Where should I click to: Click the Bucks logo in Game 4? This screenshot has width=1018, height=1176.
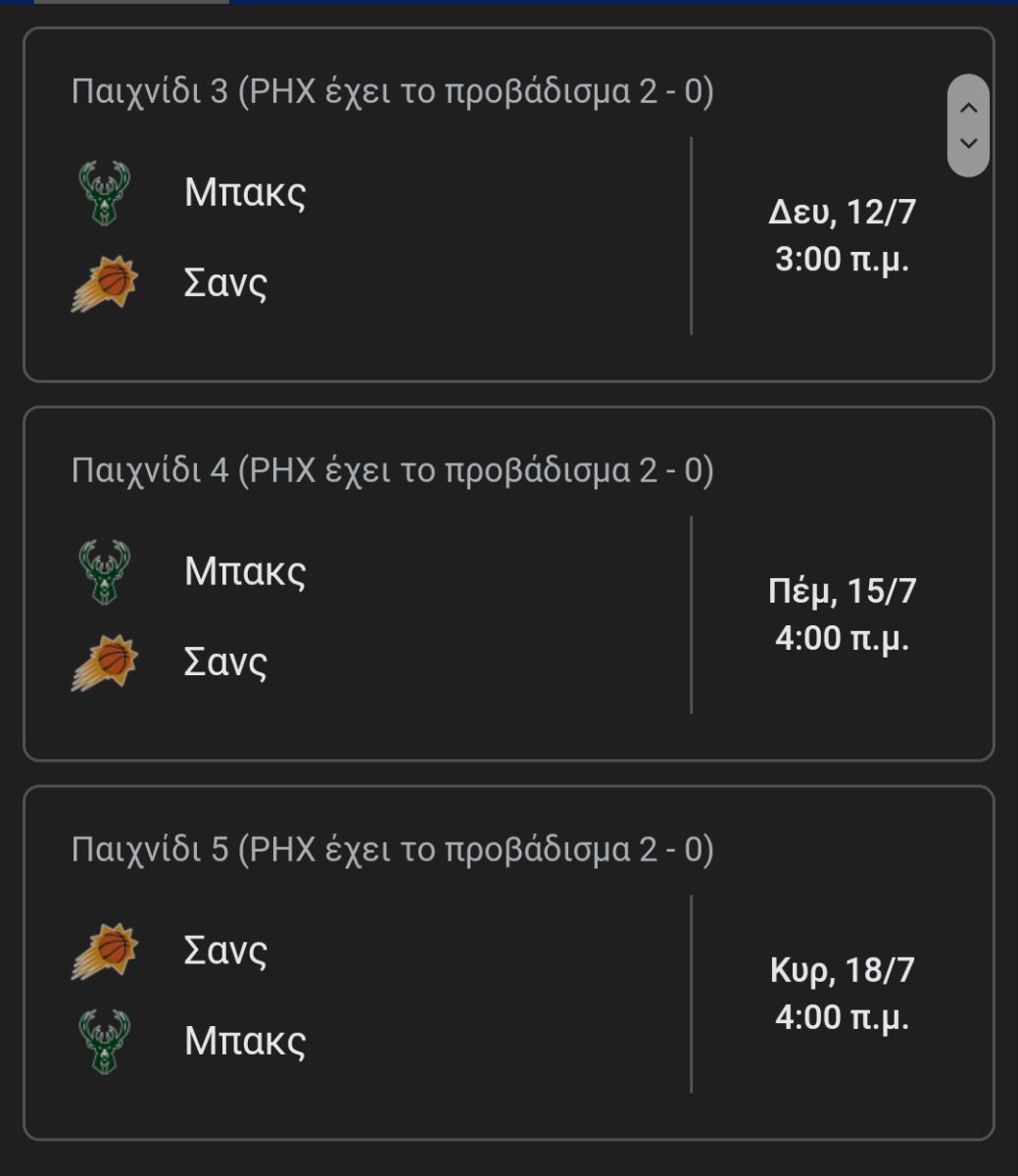(104, 572)
